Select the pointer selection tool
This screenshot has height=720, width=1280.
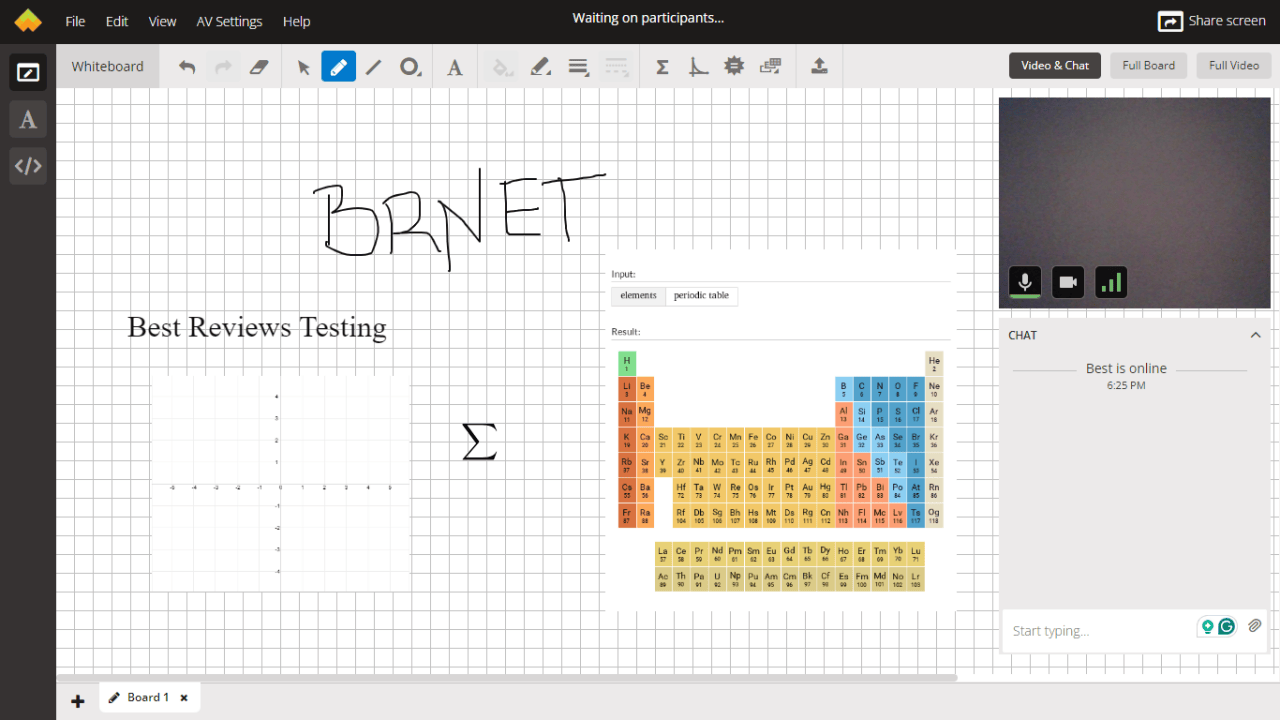pyautogui.click(x=304, y=67)
